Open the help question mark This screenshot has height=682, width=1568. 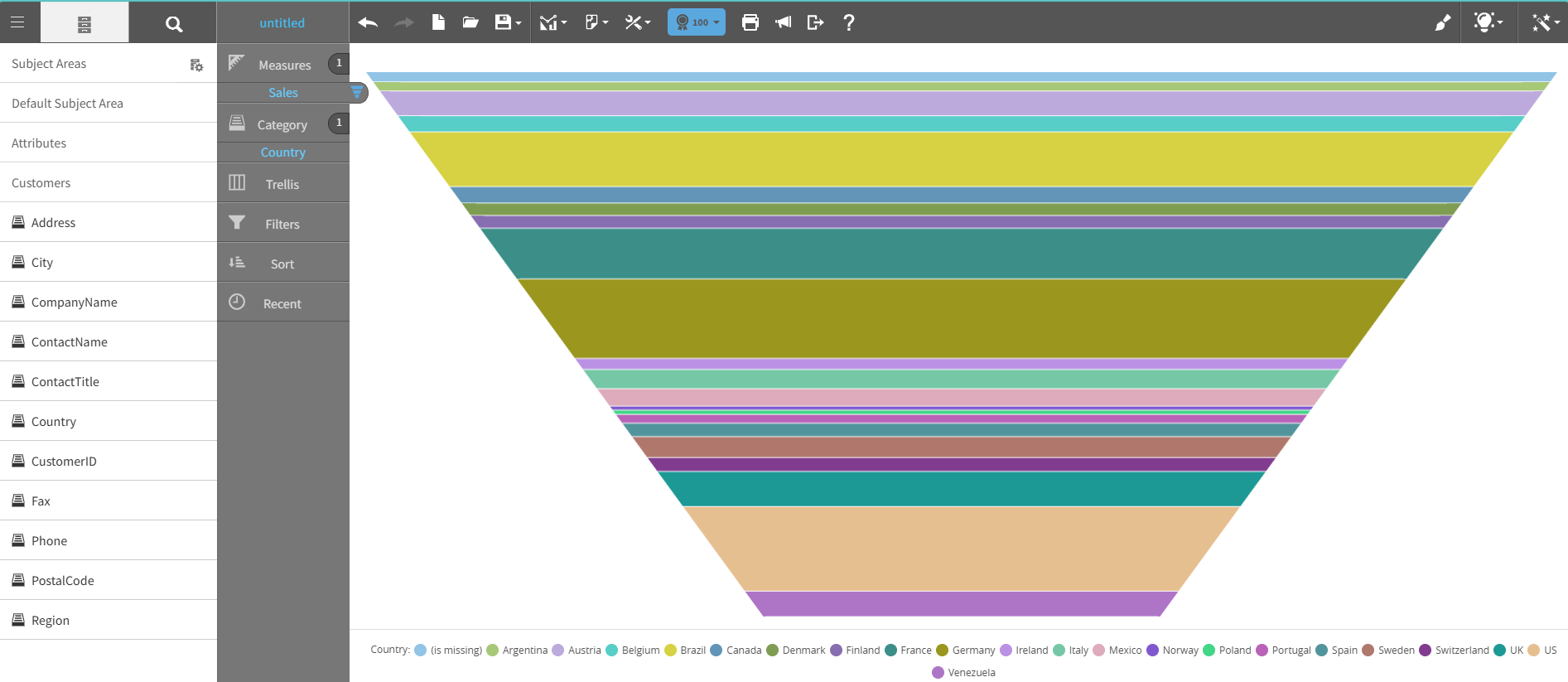coord(849,22)
